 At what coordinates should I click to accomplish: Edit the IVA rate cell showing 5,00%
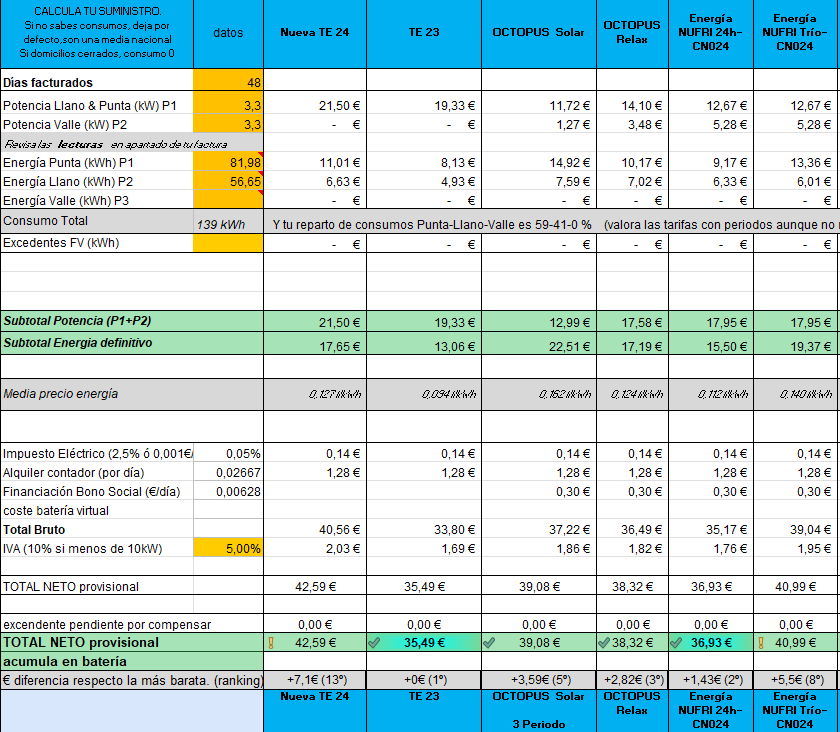point(228,548)
